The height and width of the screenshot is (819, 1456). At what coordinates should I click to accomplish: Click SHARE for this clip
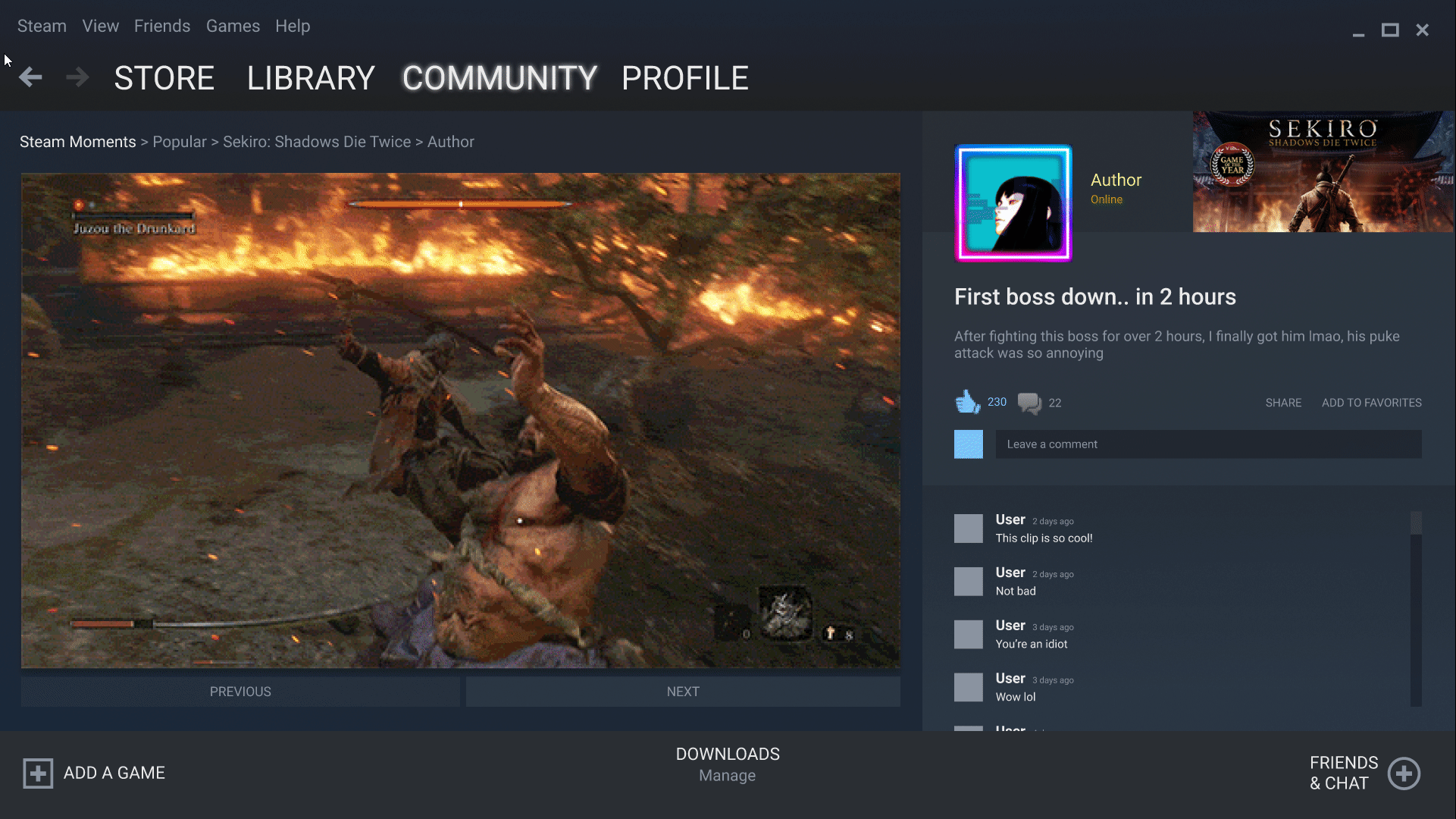point(1283,403)
